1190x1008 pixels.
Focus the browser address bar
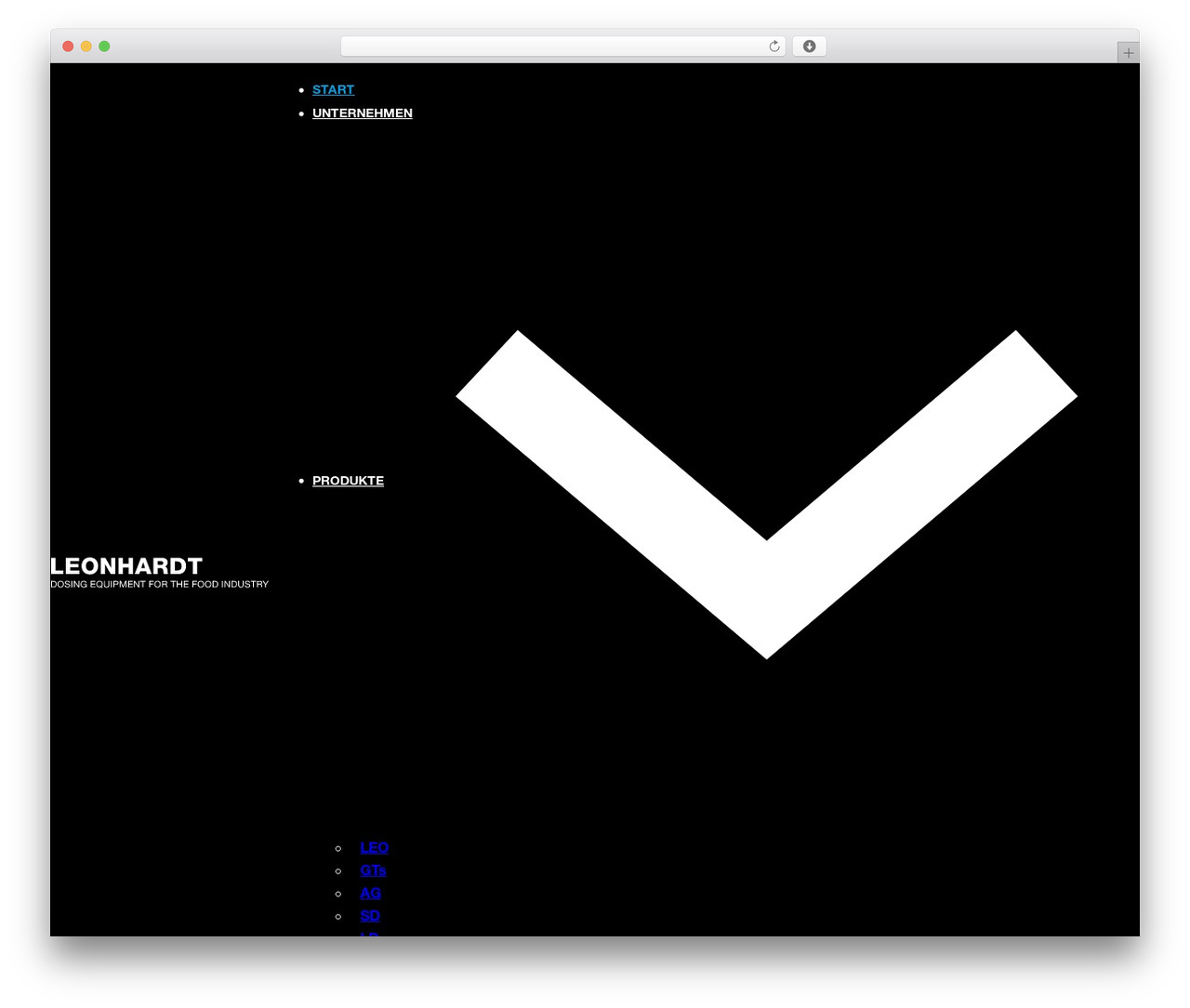562,46
